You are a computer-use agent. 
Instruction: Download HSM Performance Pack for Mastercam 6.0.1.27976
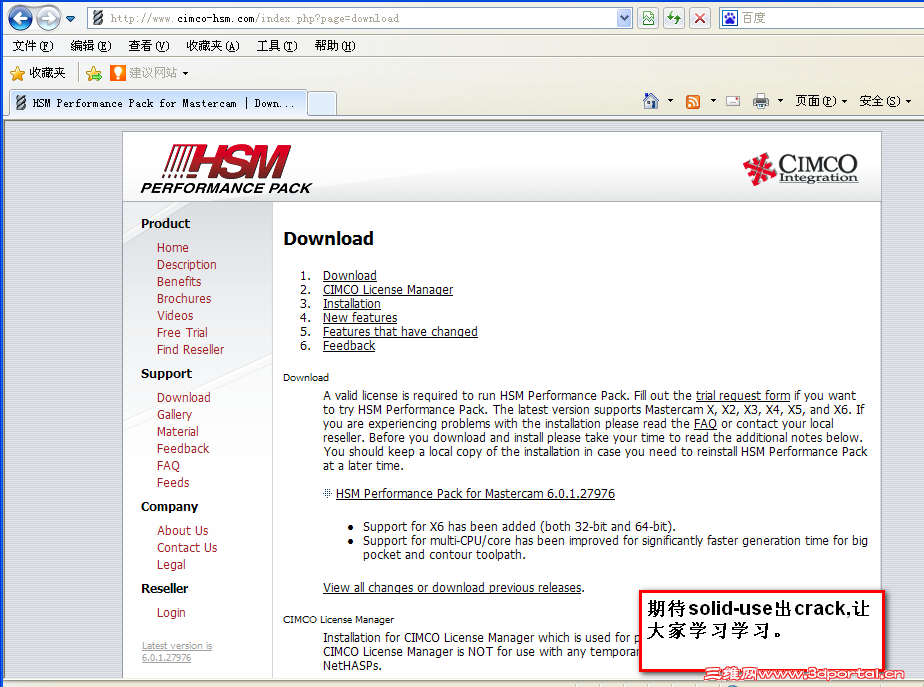475,494
